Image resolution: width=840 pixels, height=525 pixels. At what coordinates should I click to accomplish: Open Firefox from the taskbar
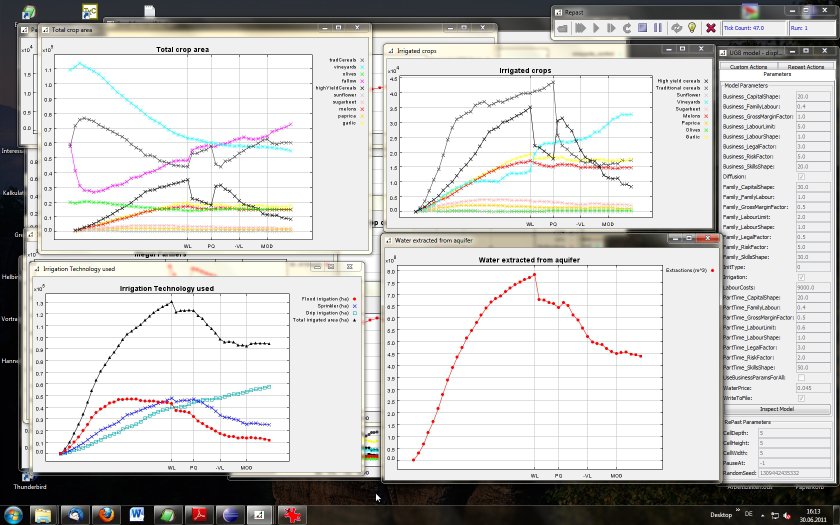[105, 514]
